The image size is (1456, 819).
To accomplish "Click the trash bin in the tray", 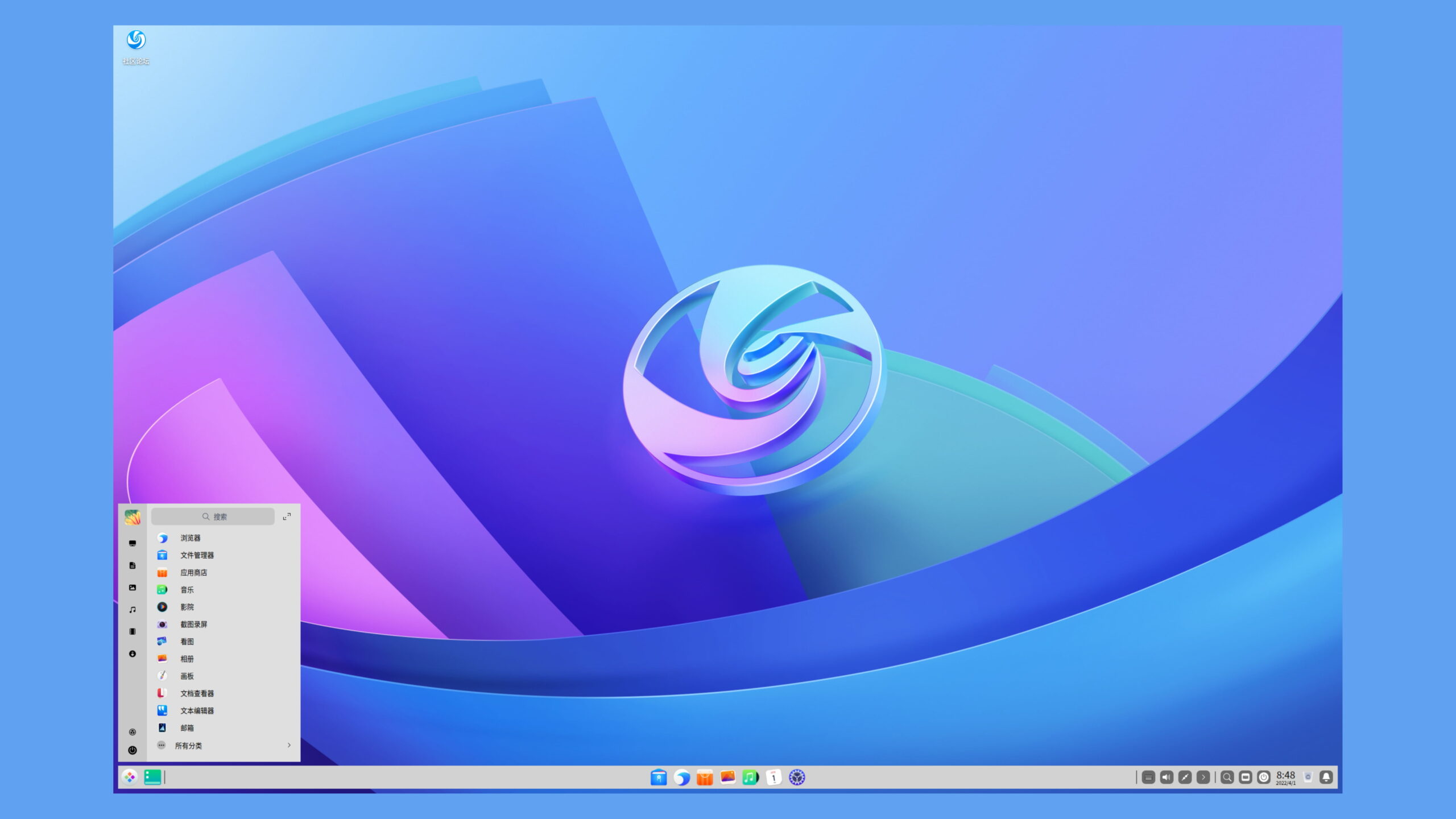I will click(x=1308, y=777).
